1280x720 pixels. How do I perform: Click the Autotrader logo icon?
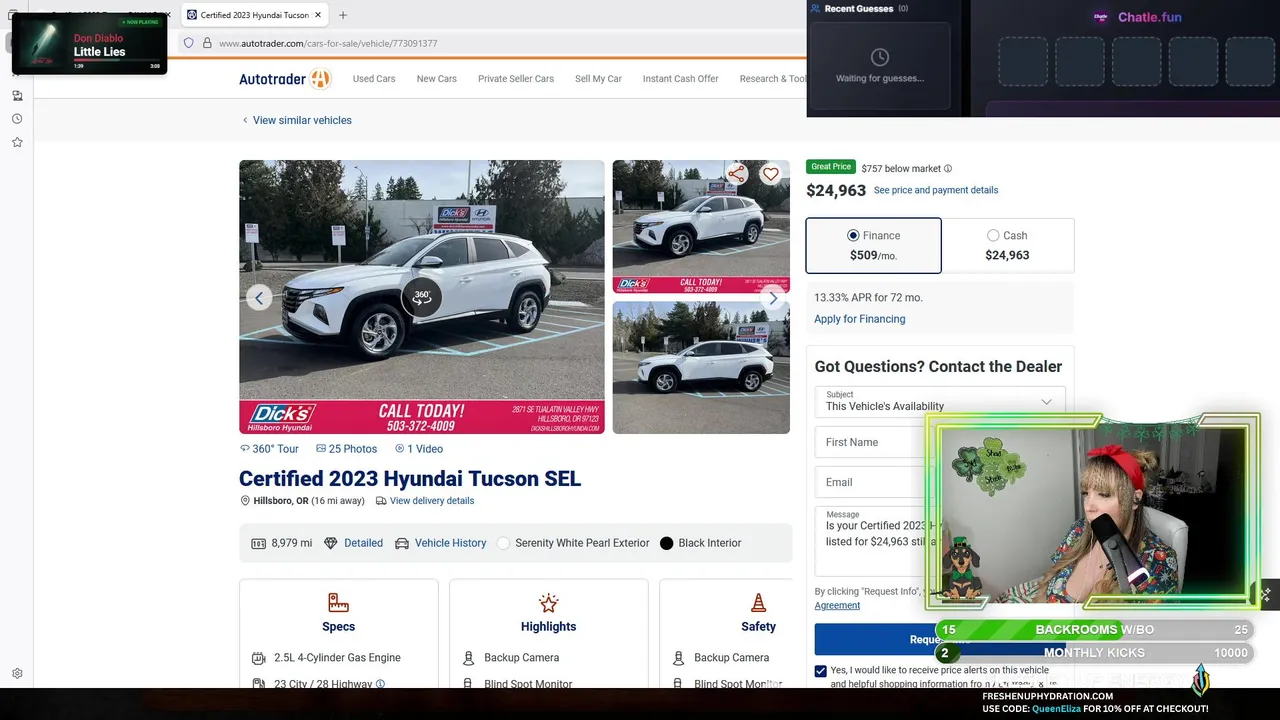(x=320, y=79)
